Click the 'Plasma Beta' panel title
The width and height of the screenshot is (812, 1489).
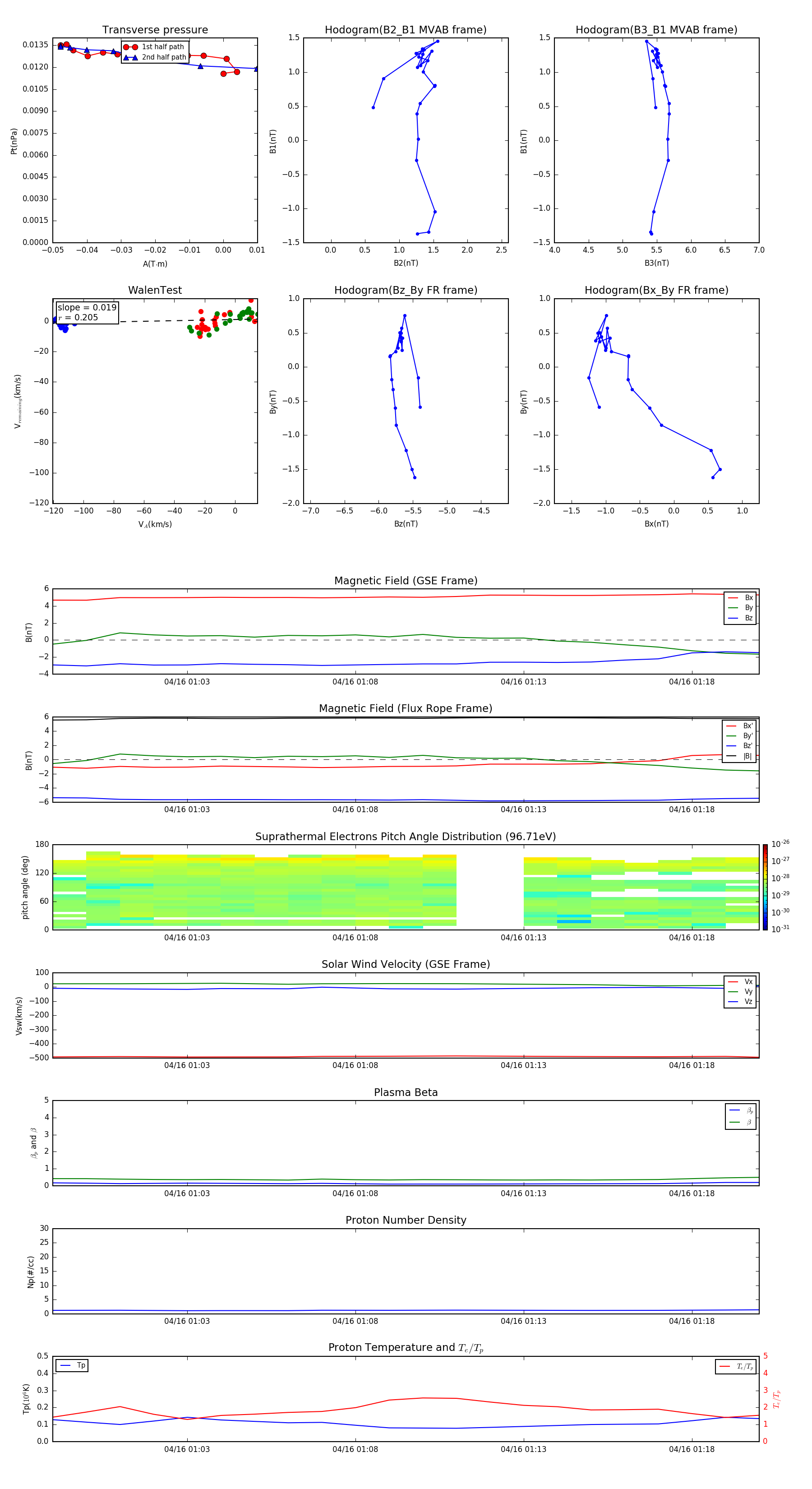click(406, 1092)
